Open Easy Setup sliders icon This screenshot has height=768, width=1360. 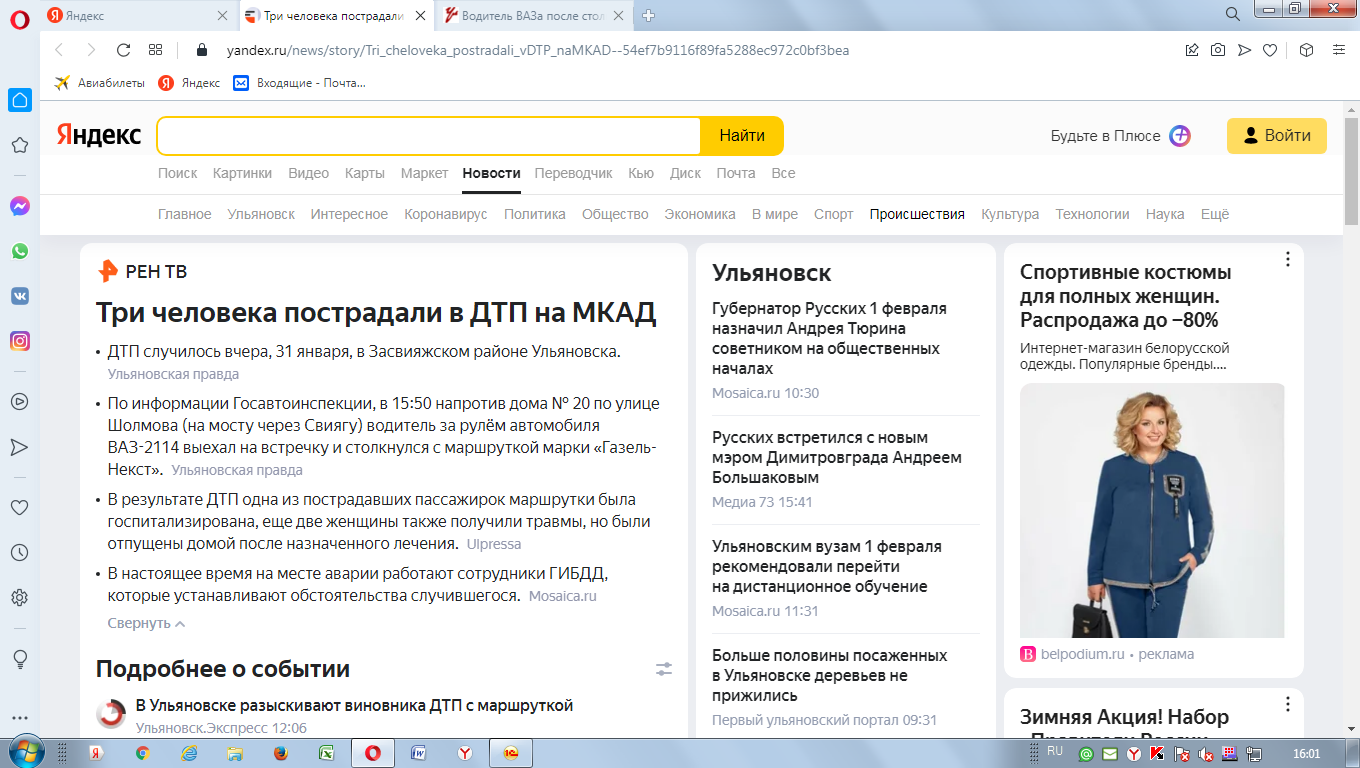(1338, 50)
